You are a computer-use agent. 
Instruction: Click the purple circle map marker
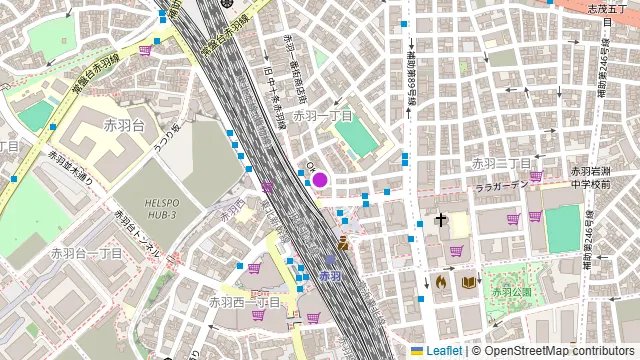[320, 180]
